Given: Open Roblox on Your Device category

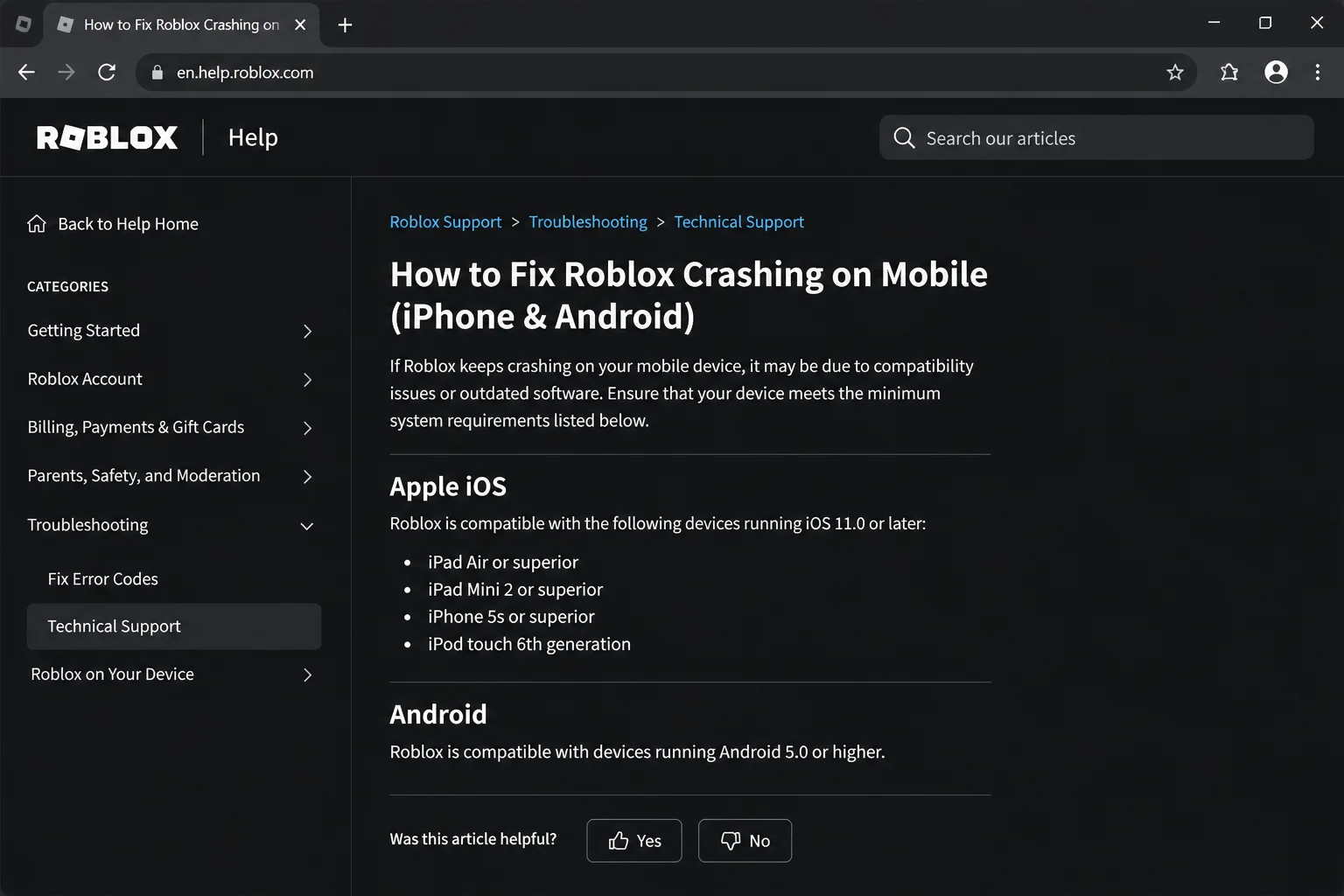Looking at the screenshot, I should [112, 675].
